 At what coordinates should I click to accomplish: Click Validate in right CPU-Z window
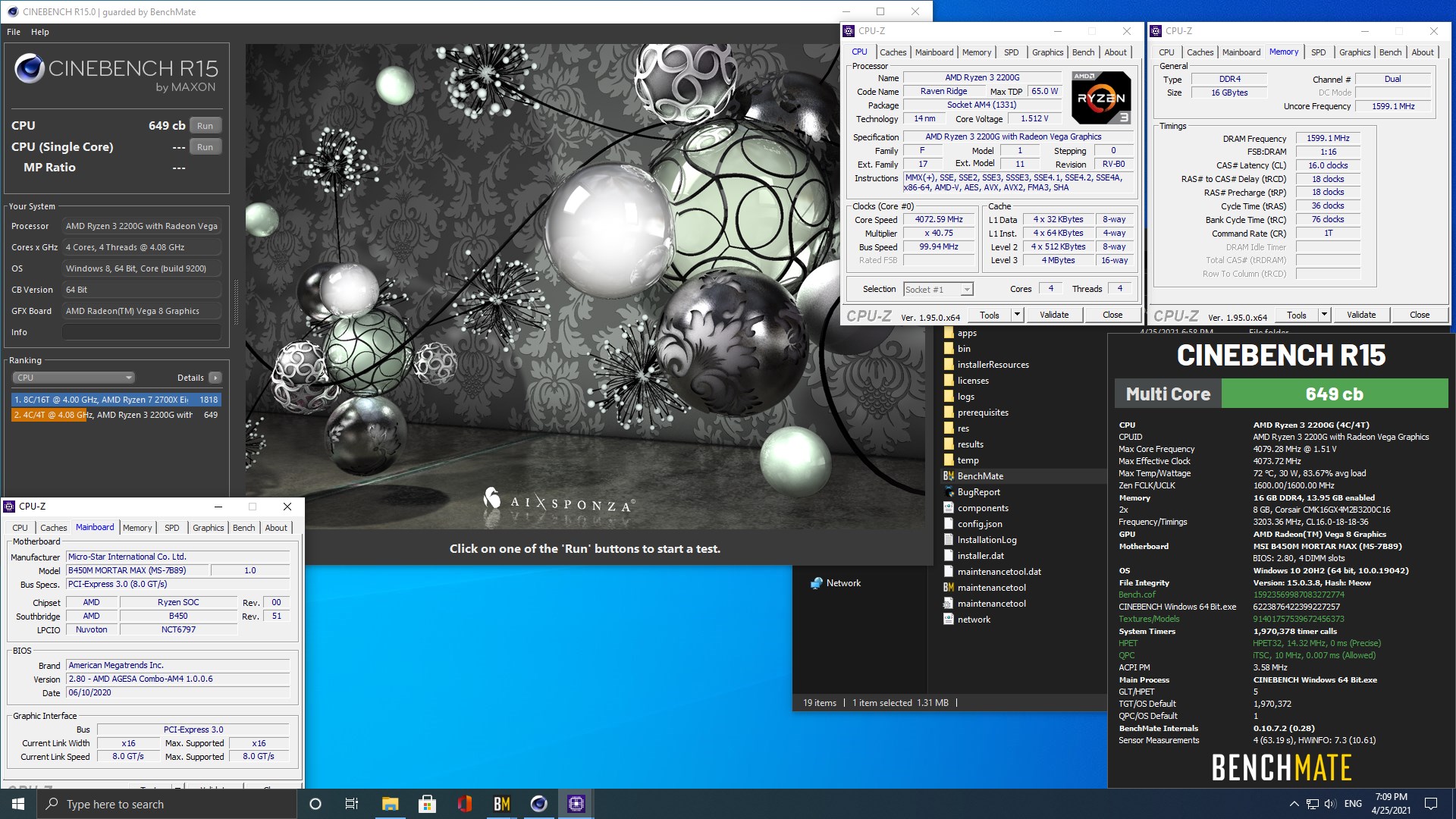click(1361, 315)
